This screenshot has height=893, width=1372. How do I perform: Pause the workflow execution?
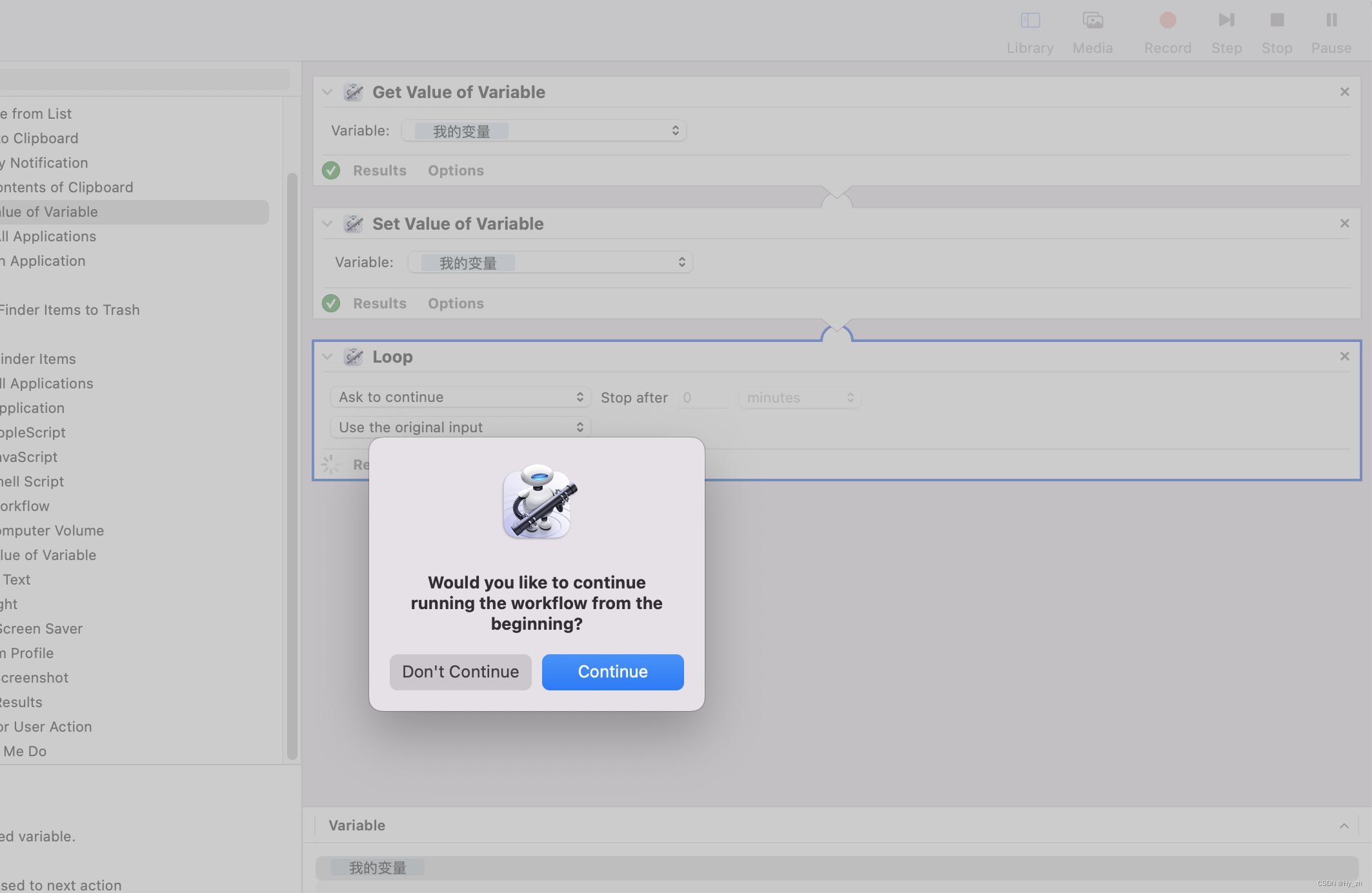point(1331,21)
